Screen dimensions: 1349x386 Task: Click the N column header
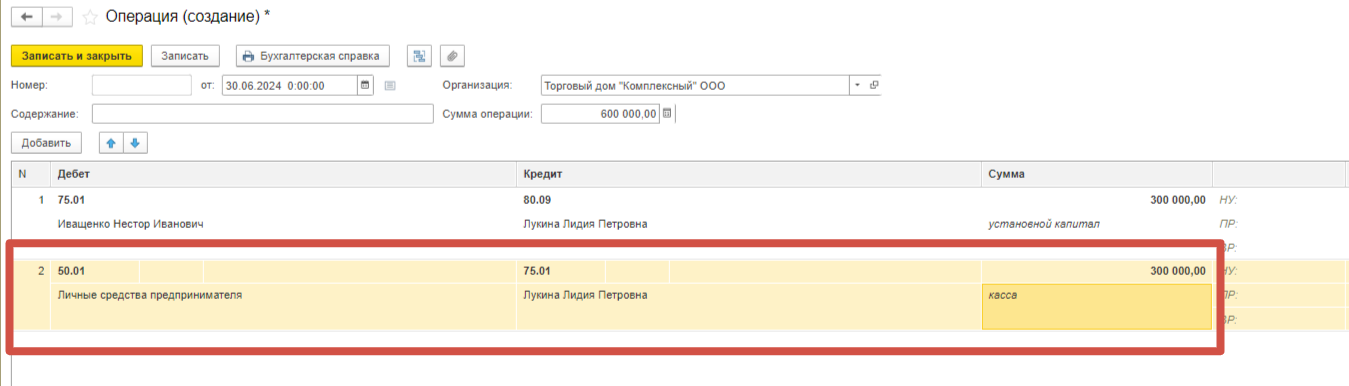(32, 174)
